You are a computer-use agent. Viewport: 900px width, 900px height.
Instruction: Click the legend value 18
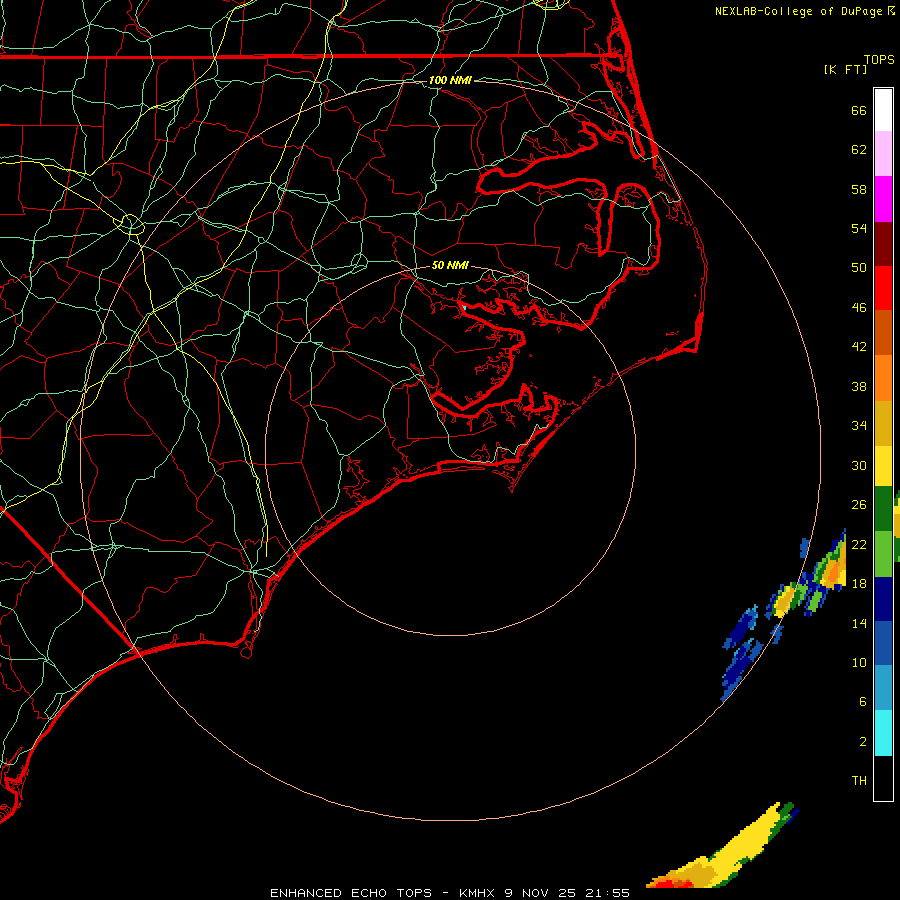859,584
